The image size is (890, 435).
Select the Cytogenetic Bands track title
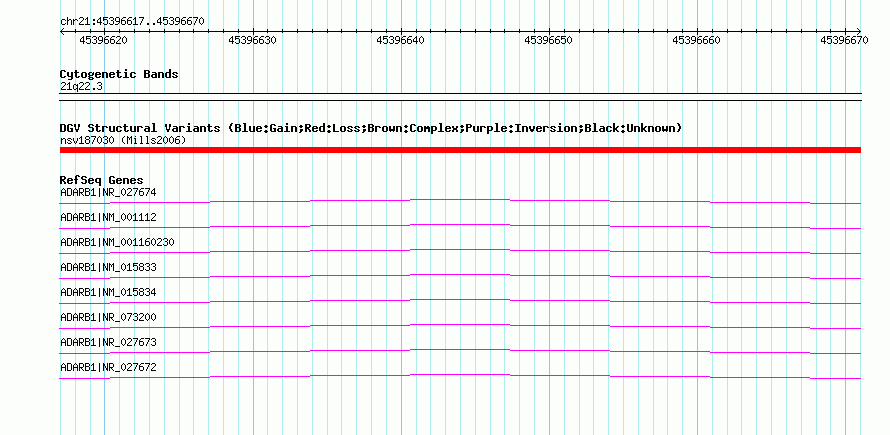click(x=119, y=74)
